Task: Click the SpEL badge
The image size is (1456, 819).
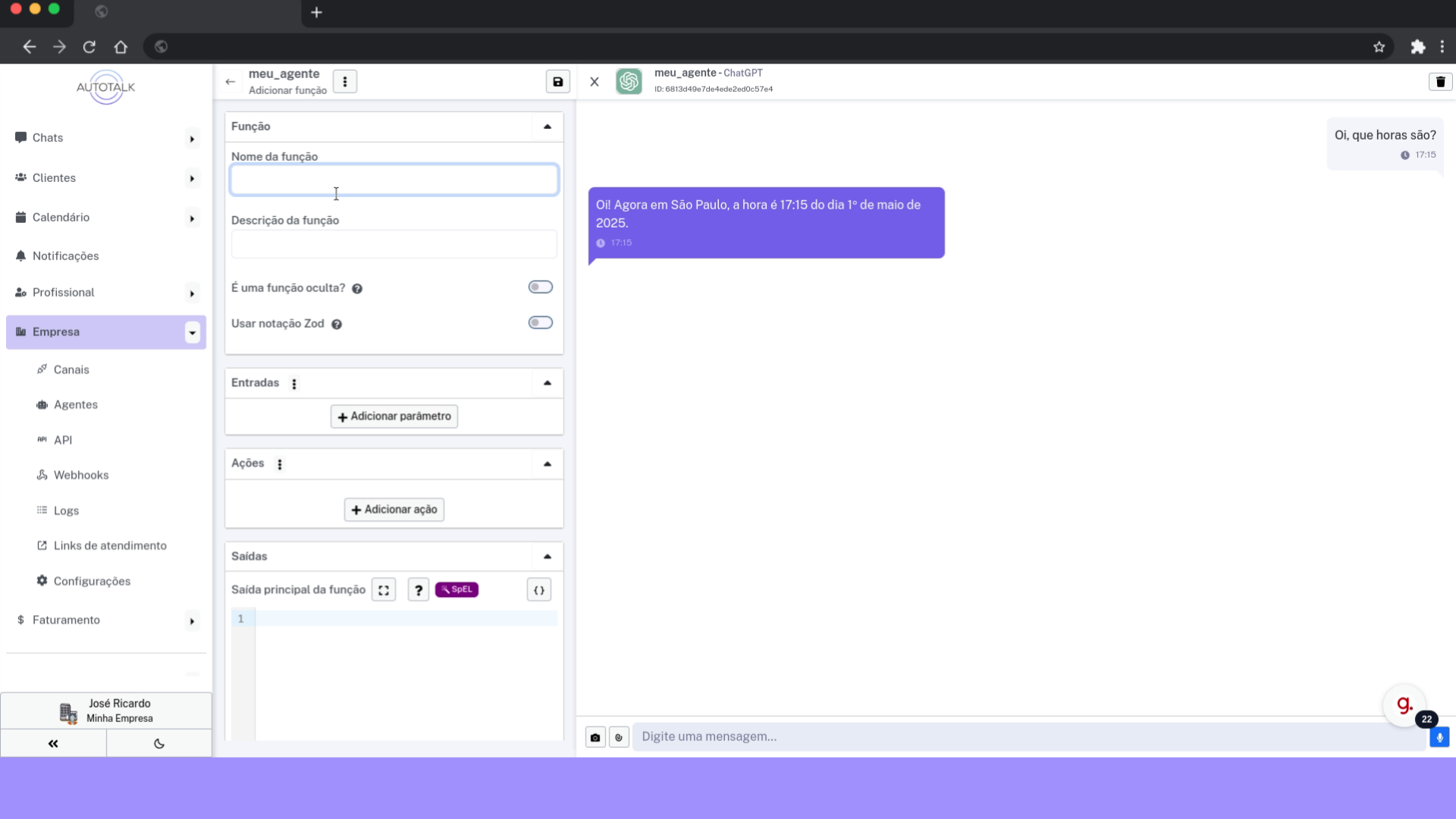Action: click(457, 589)
